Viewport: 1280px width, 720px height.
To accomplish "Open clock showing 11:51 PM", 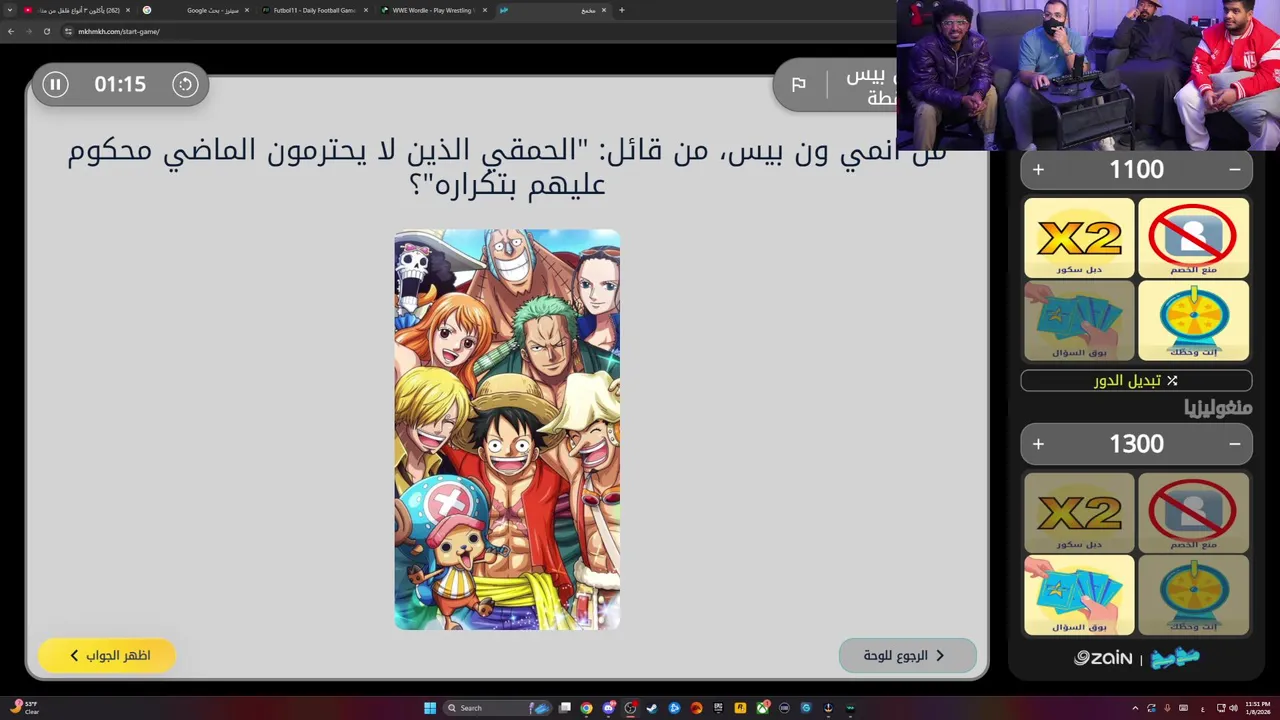I will pyautogui.click(x=1258, y=708).
